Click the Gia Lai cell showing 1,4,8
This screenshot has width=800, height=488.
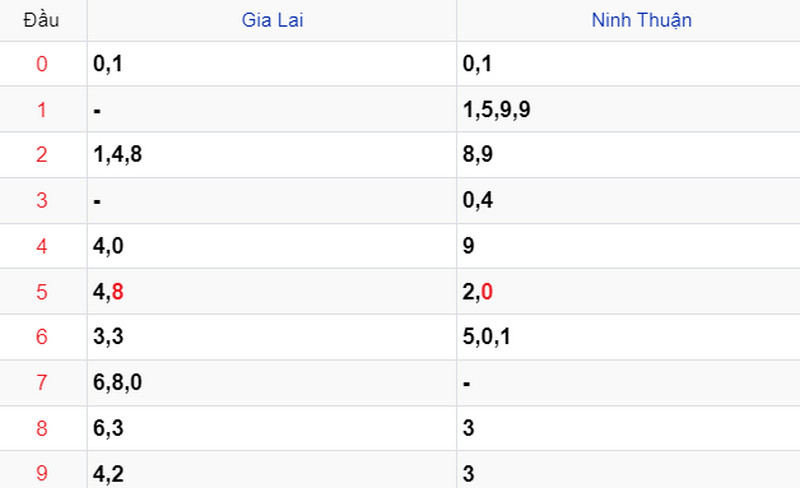pyautogui.click(x=271, y=155)
